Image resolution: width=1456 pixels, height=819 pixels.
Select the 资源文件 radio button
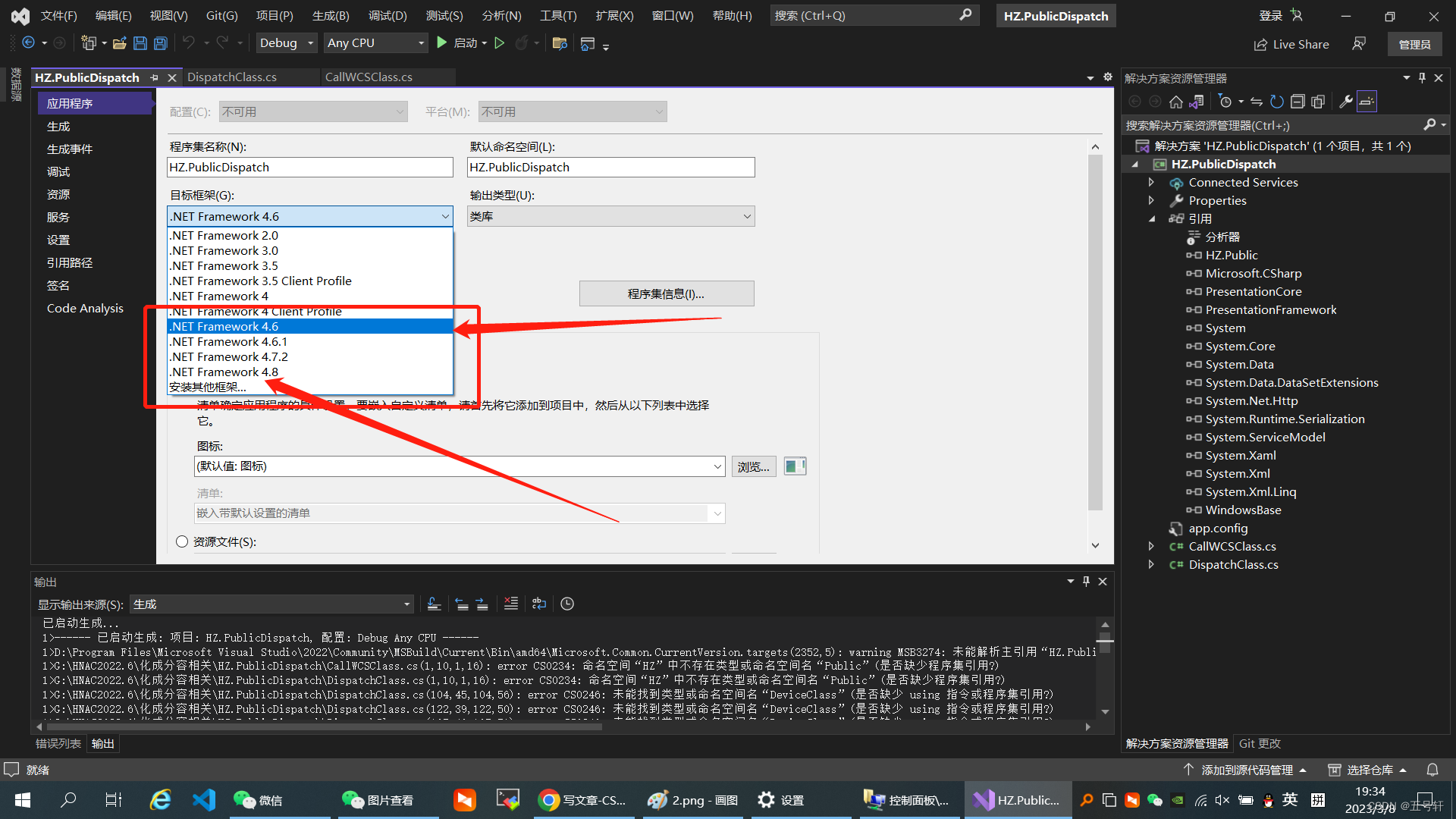click(182, 541)
